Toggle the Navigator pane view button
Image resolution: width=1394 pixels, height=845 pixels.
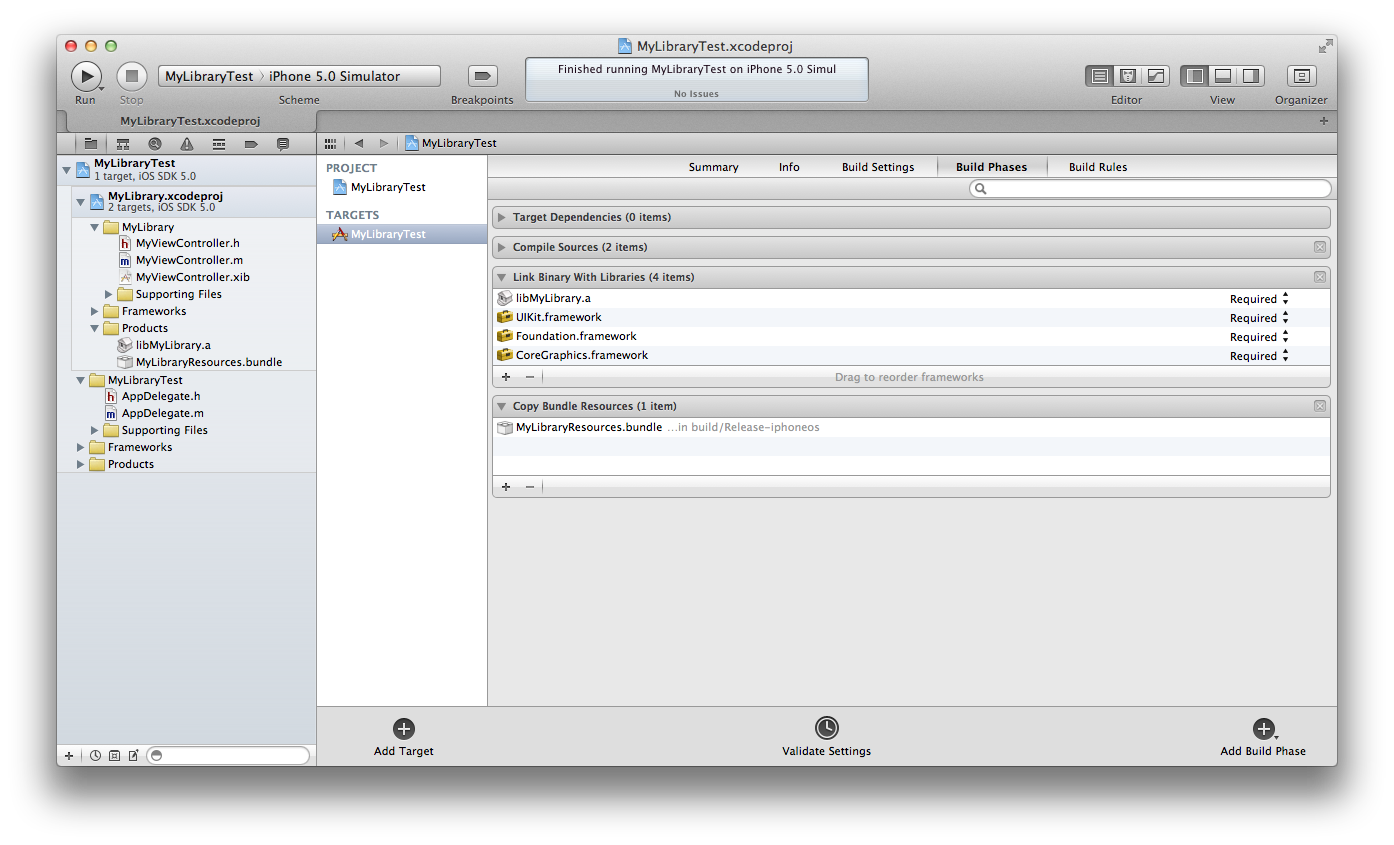[x=1194, y=76]
